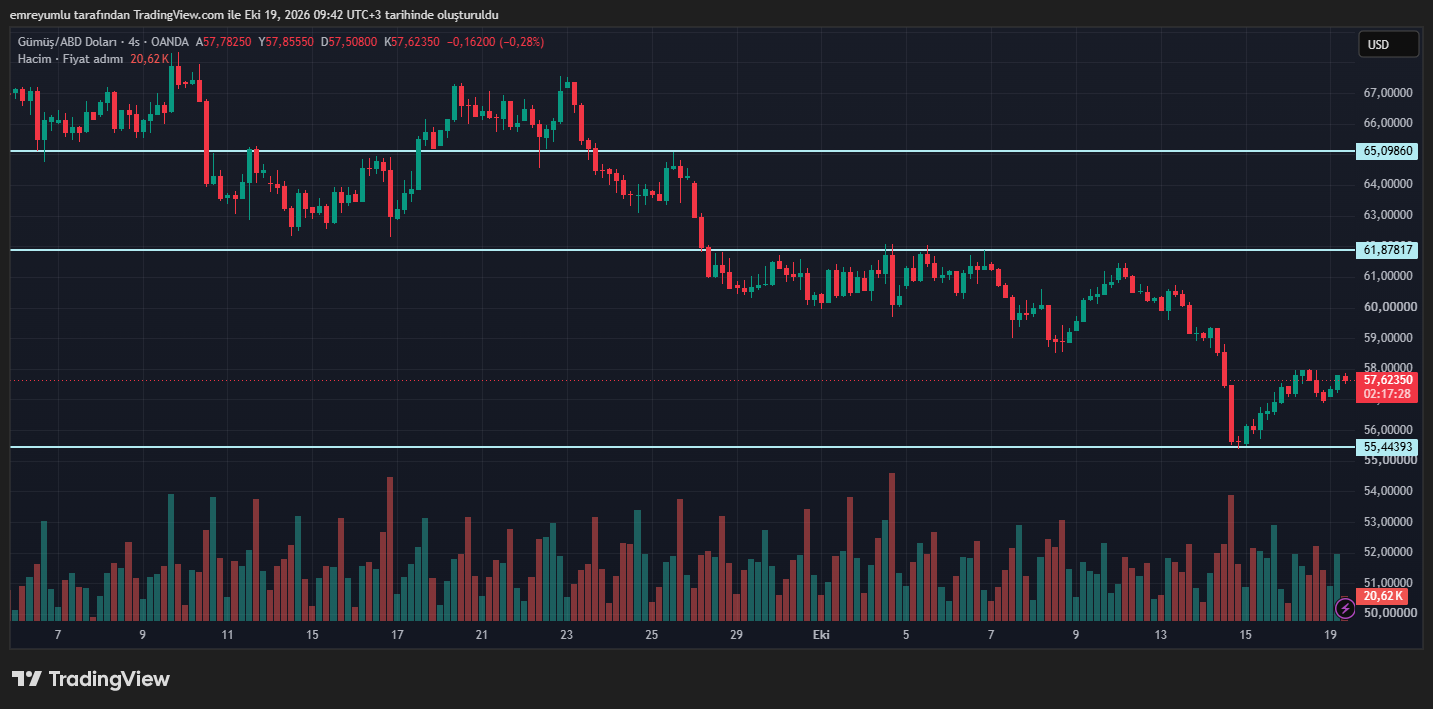The image size is (1433, 709).
Task: Click the current price label 57,62350
Action: pos(1387,380)
